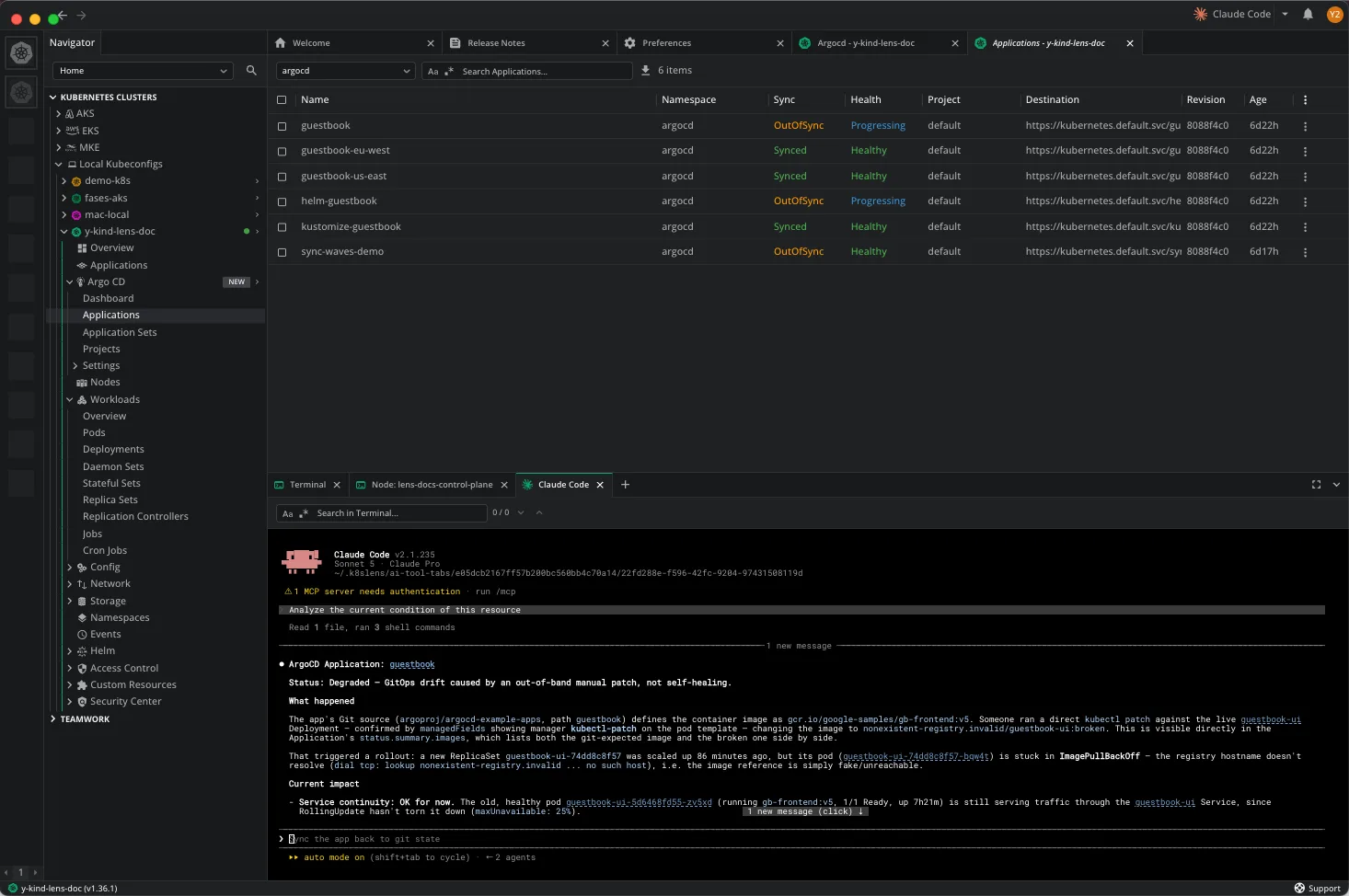Collapse the bottom panel with chevron
Image resolution: width=1349 pixels, height=896 pixels.
click(x=1336, y=485)
